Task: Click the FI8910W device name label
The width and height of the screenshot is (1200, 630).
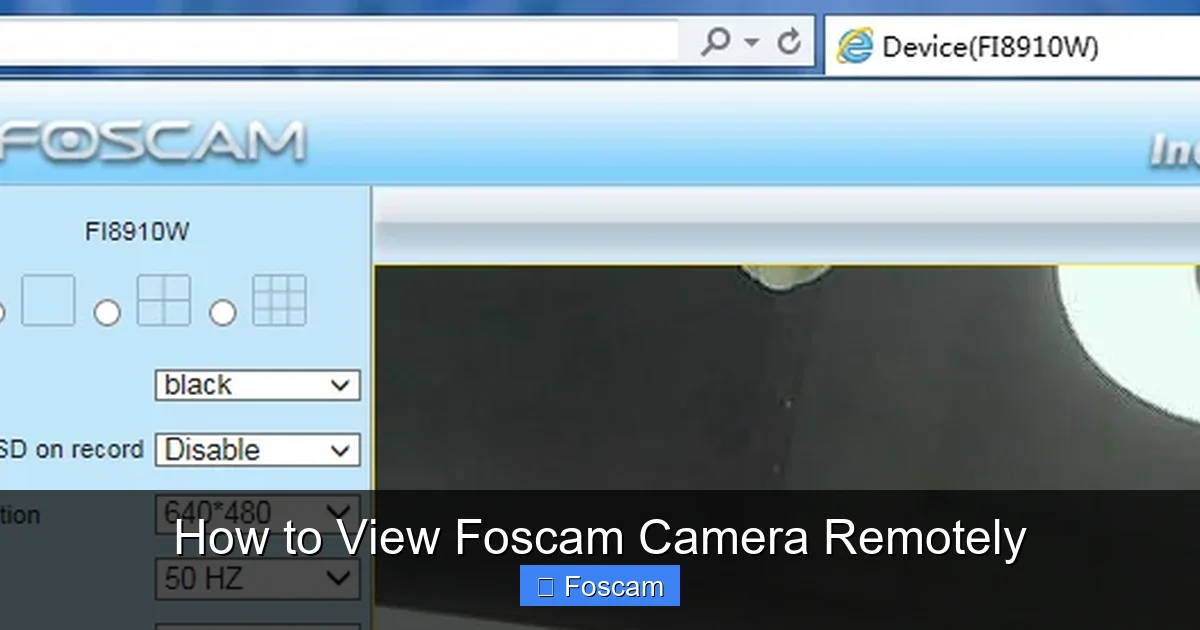Action: [x=138, y=230]
